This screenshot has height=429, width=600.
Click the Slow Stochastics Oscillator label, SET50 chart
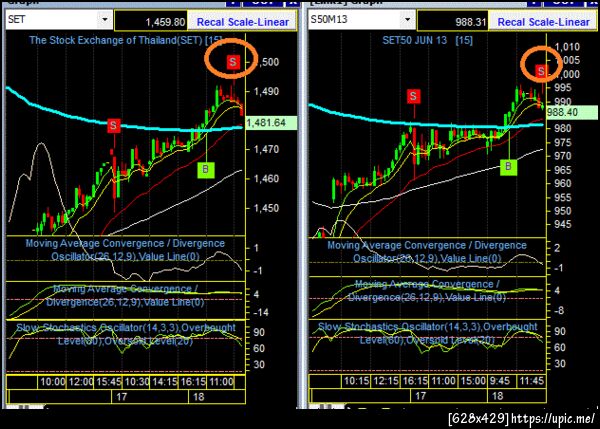coord(427,333)
